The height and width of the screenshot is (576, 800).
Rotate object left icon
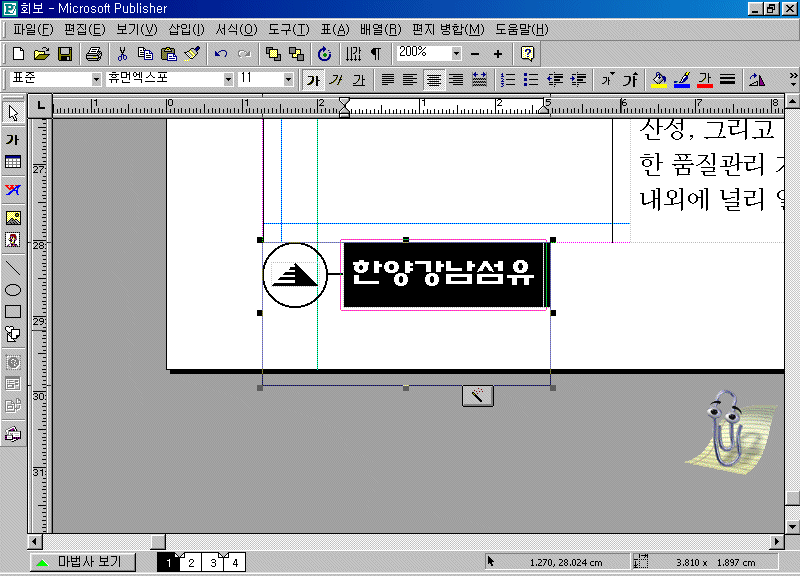tap(757, 80)
